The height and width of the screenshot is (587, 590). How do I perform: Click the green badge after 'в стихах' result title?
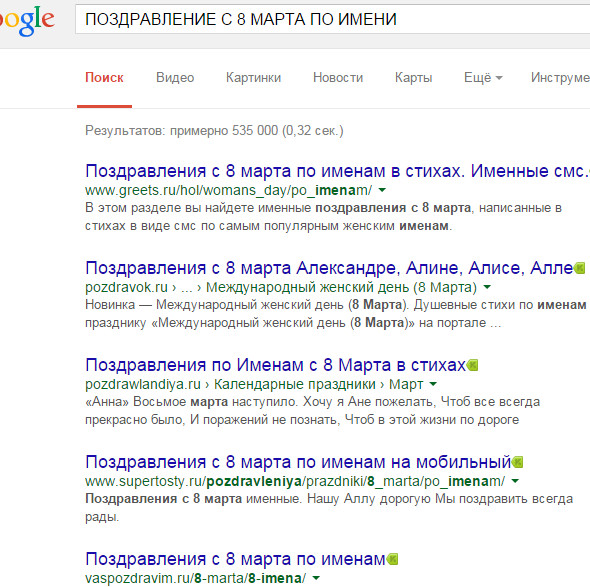(x=472, y=365)
